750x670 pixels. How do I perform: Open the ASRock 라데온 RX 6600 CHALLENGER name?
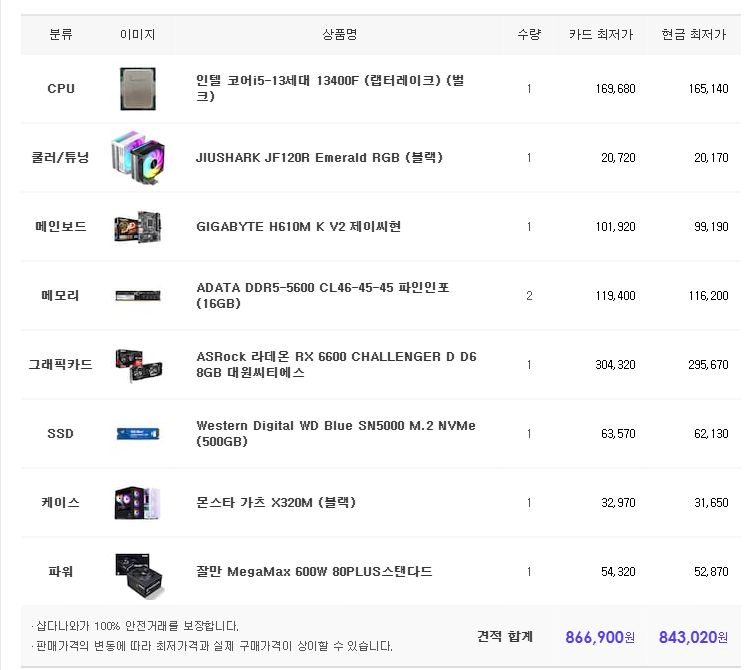click(336, 364)
